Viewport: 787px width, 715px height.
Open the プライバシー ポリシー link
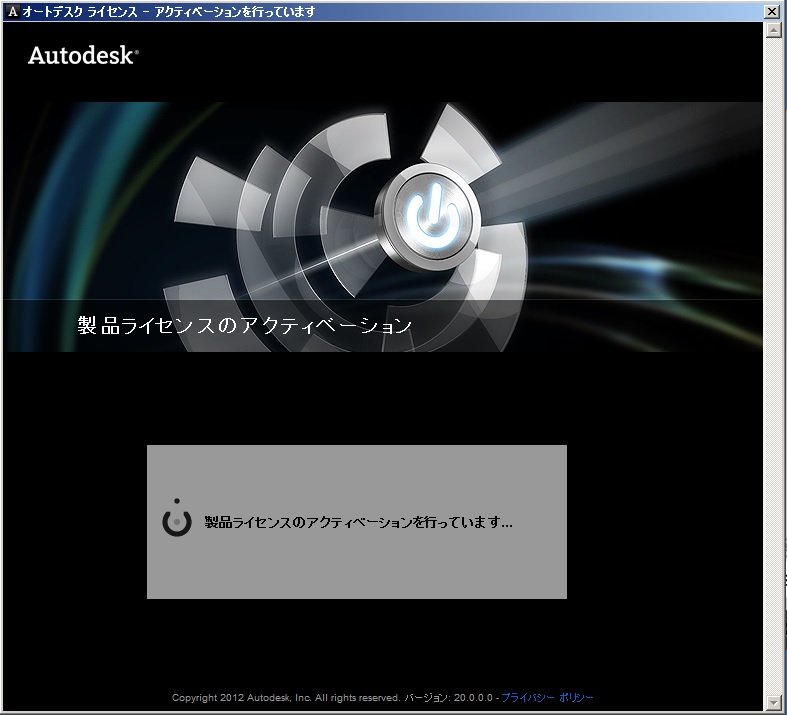(x=547, y=697)
